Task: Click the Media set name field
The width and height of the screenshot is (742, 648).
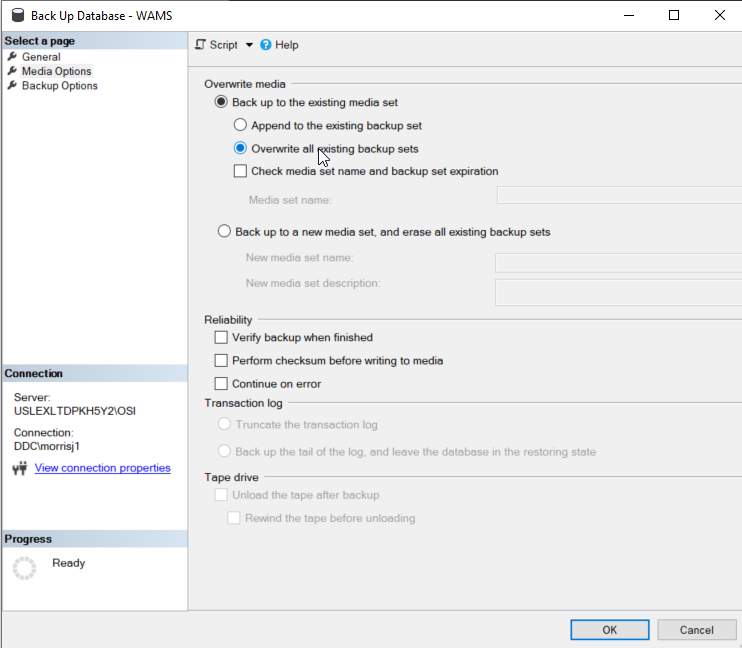Action: 619,195
